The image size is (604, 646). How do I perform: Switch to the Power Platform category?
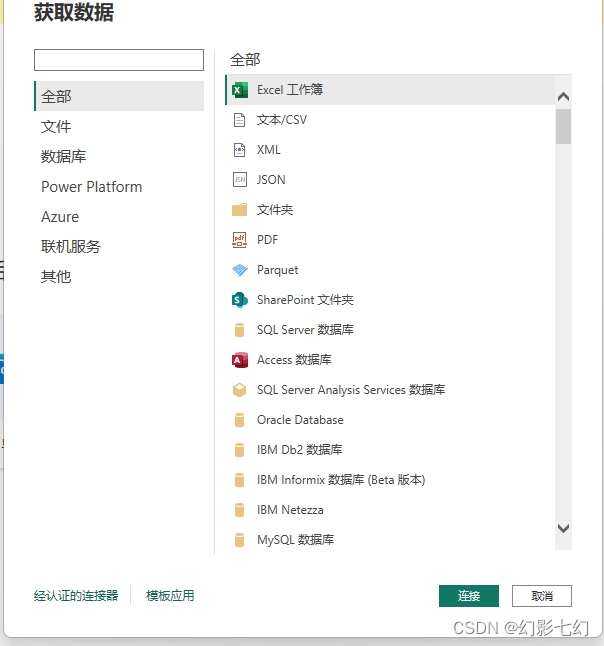[x=119, y=187]
